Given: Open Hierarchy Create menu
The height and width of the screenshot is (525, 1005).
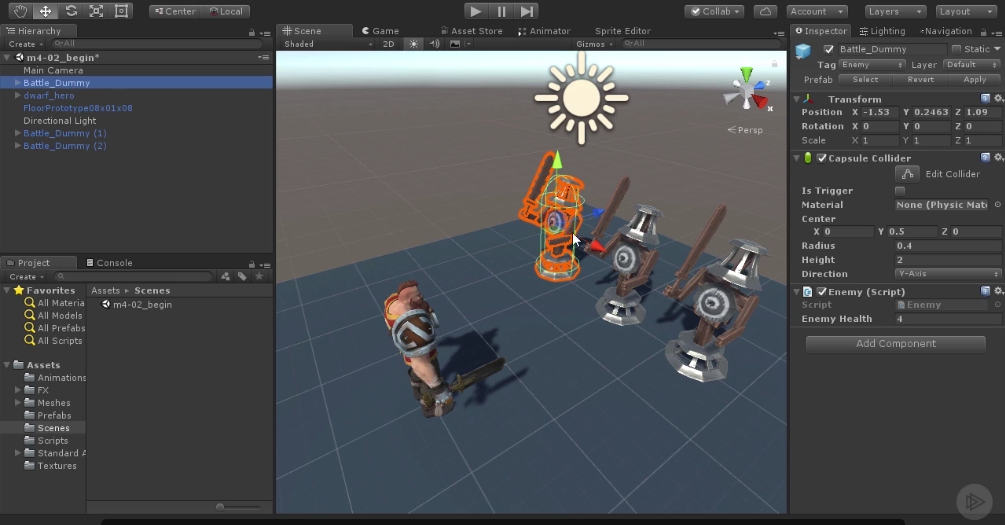Looking at the screenshot, I should pyautogui.click(x=26, y=44).
